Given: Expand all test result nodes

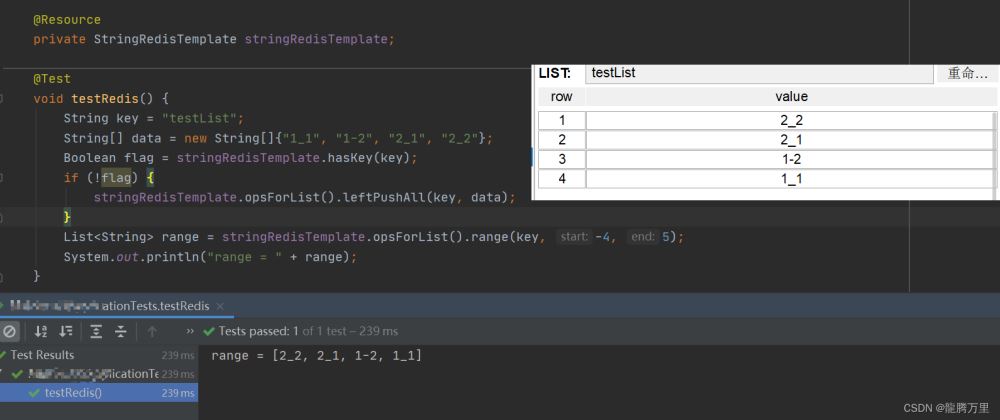Looking at the screenshot, I should pos(96,331).
